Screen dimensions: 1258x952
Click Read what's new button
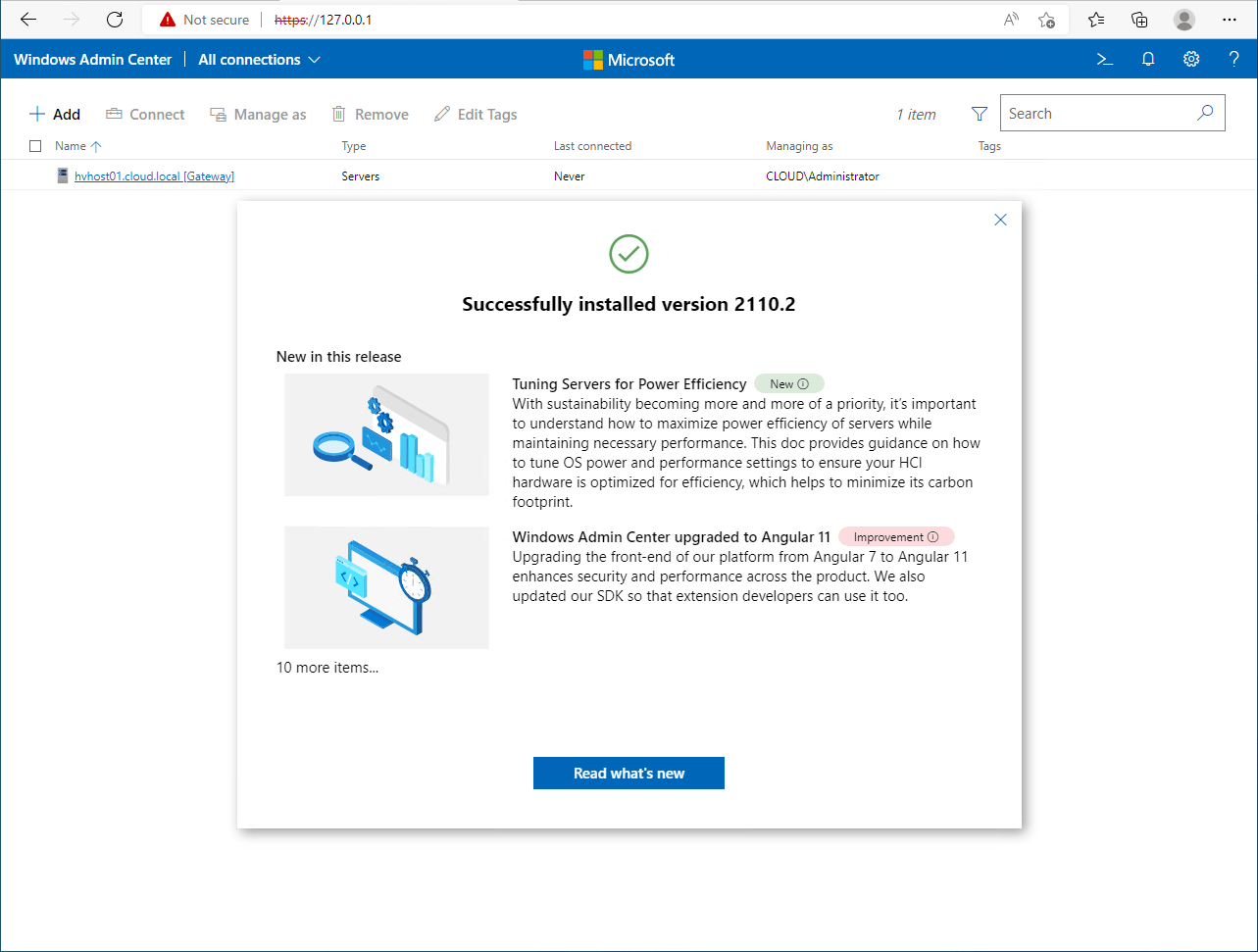(629, 773)
